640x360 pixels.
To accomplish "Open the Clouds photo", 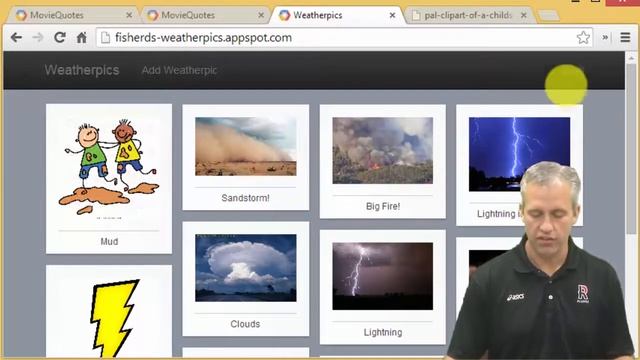I will [x=246, y=268].
